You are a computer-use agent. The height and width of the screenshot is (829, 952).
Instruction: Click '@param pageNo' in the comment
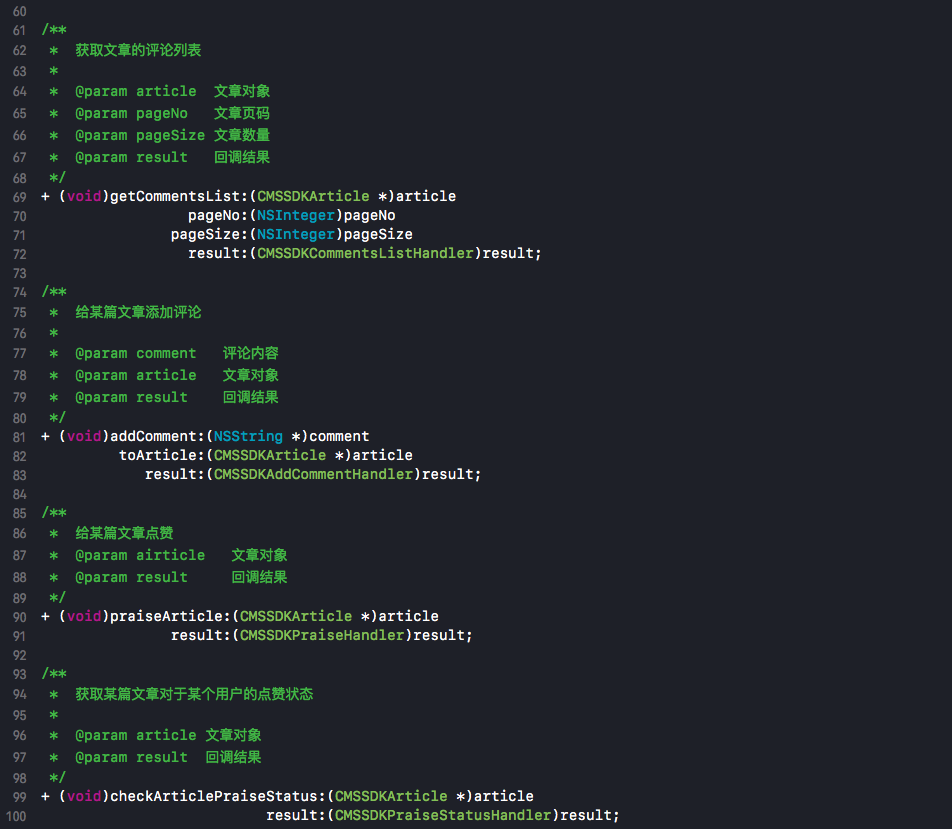point(131,113)
